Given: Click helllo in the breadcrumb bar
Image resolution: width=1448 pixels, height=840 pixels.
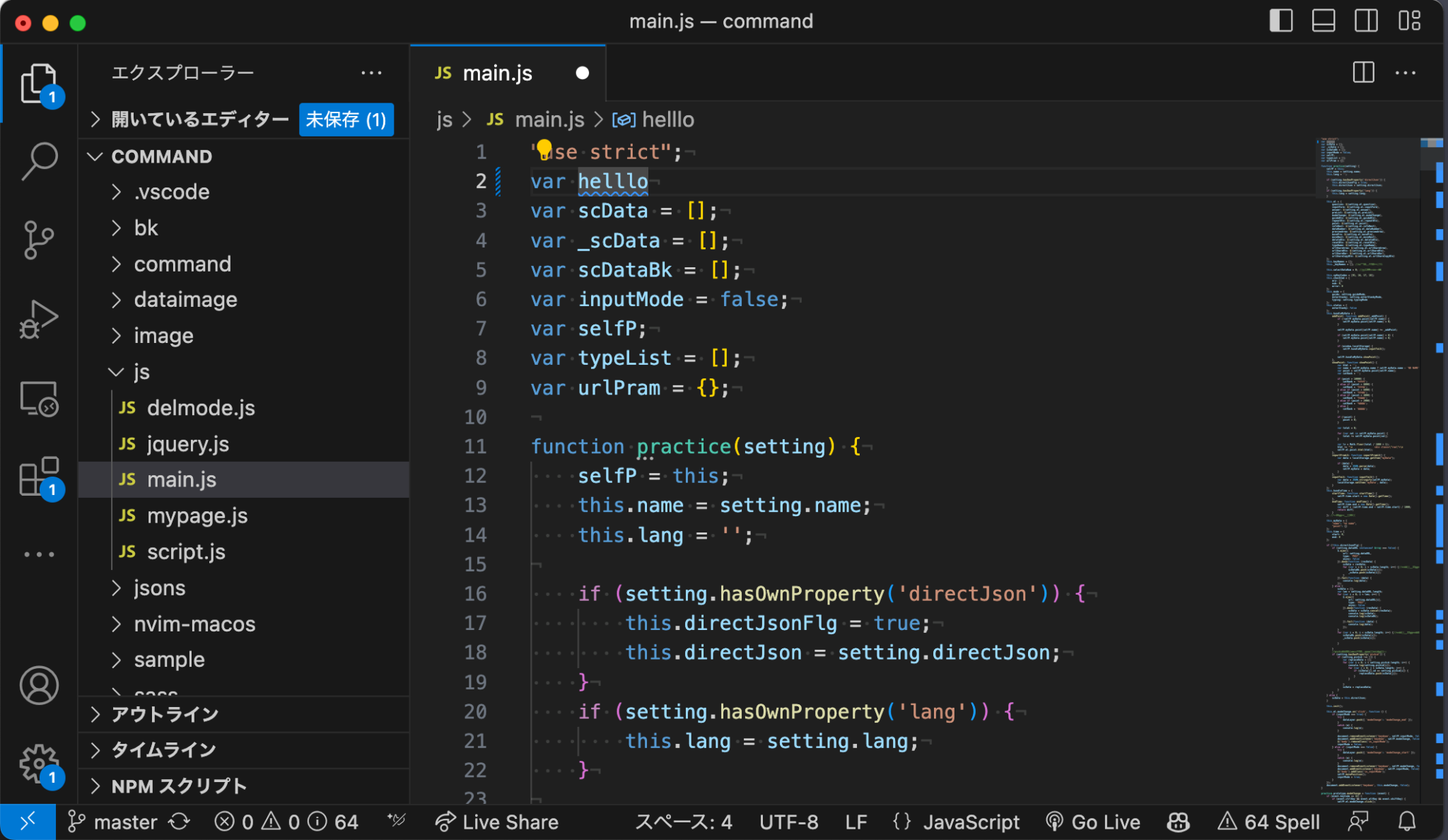Looking at the screenshot, I should click(668, 119).
